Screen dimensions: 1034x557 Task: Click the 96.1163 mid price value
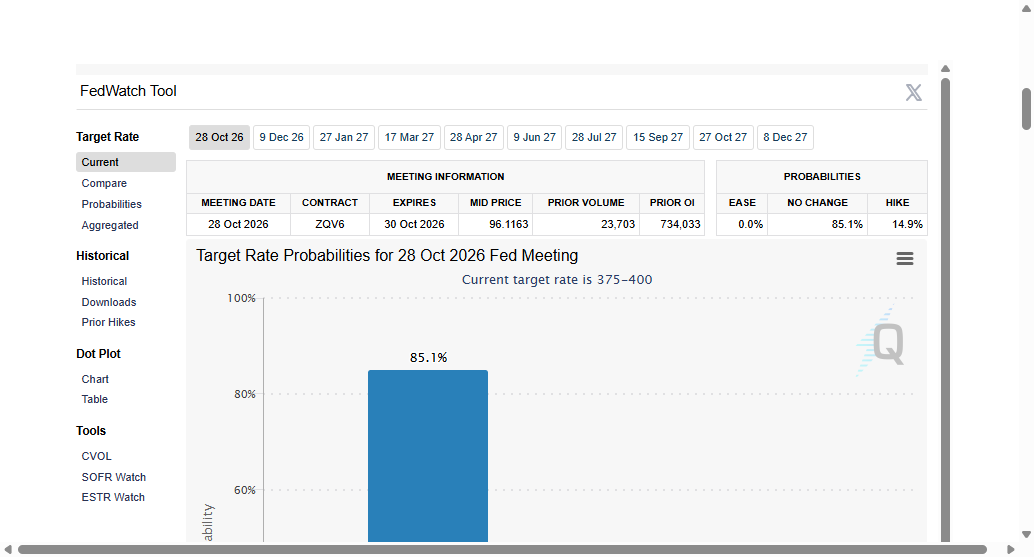[x=508, y=224]
